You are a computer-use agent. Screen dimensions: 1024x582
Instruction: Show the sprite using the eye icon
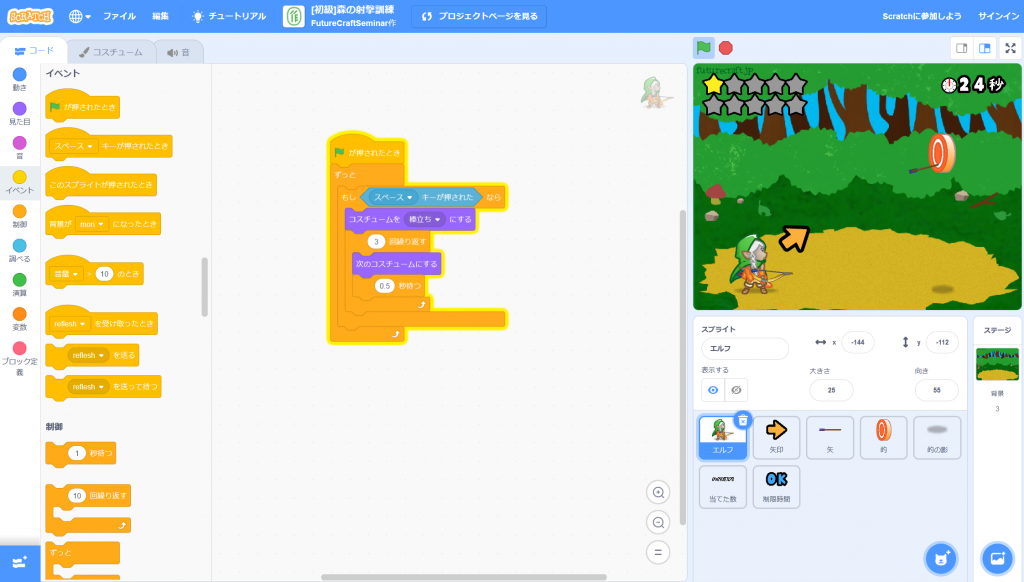(x=713, y=390)
